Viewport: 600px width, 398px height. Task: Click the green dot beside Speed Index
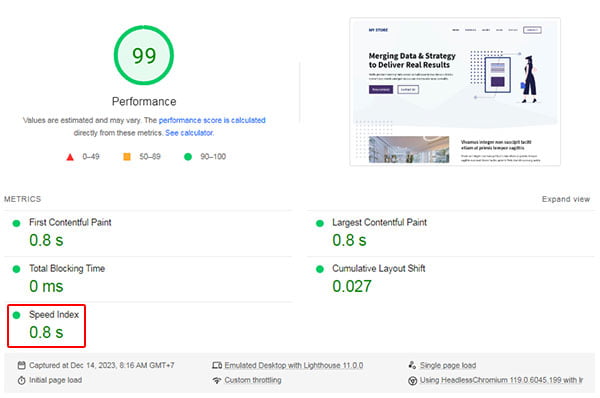(x=16, y=315)
